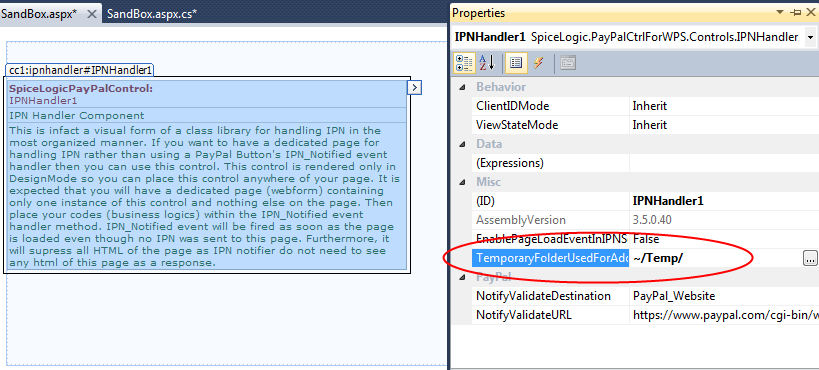
Task: Click the SpiceLogicPayPalControl header text
Action: pos(81,88)
